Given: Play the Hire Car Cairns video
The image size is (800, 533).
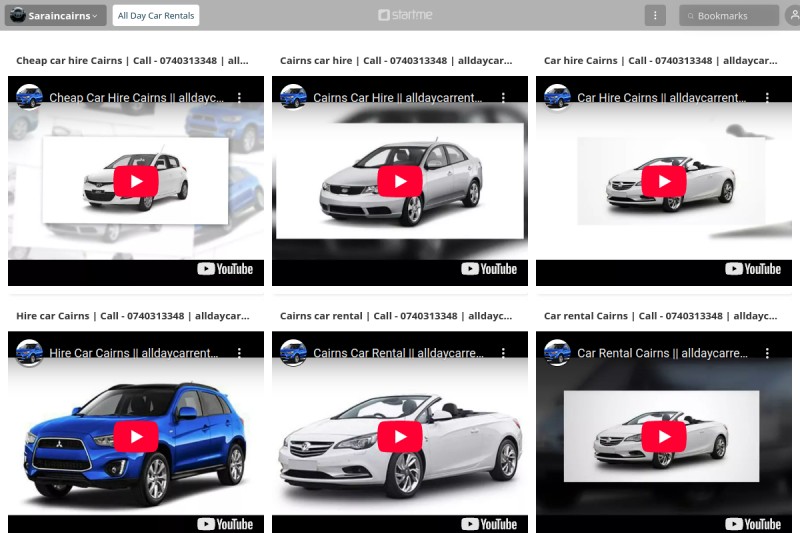Looking at the screenshot, I should (136, 437).
